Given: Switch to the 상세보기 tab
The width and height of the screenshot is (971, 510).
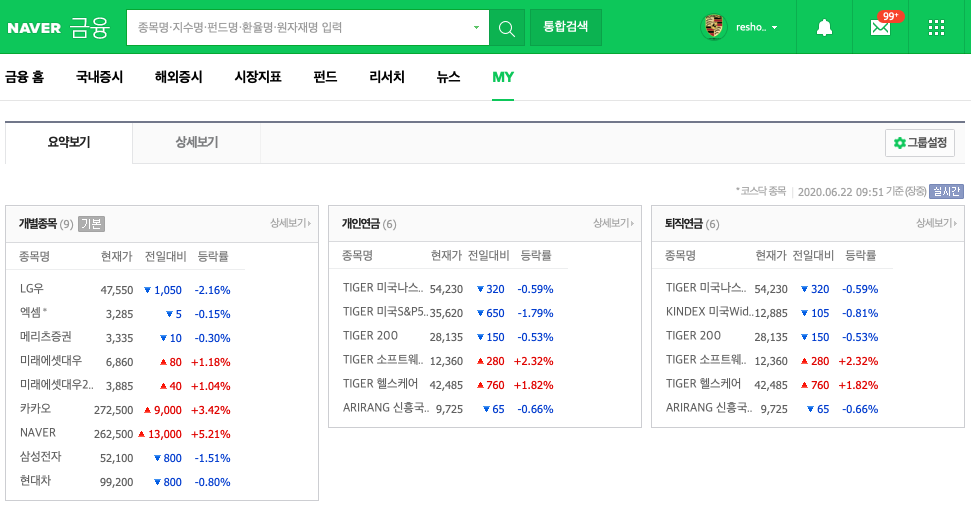Looking at the screenshot, I should pos(196,142).
